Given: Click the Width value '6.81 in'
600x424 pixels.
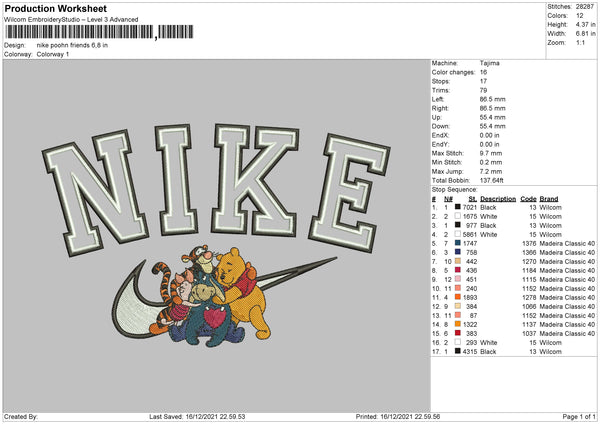Looking at the screenshot, I should tap(586, 34).
